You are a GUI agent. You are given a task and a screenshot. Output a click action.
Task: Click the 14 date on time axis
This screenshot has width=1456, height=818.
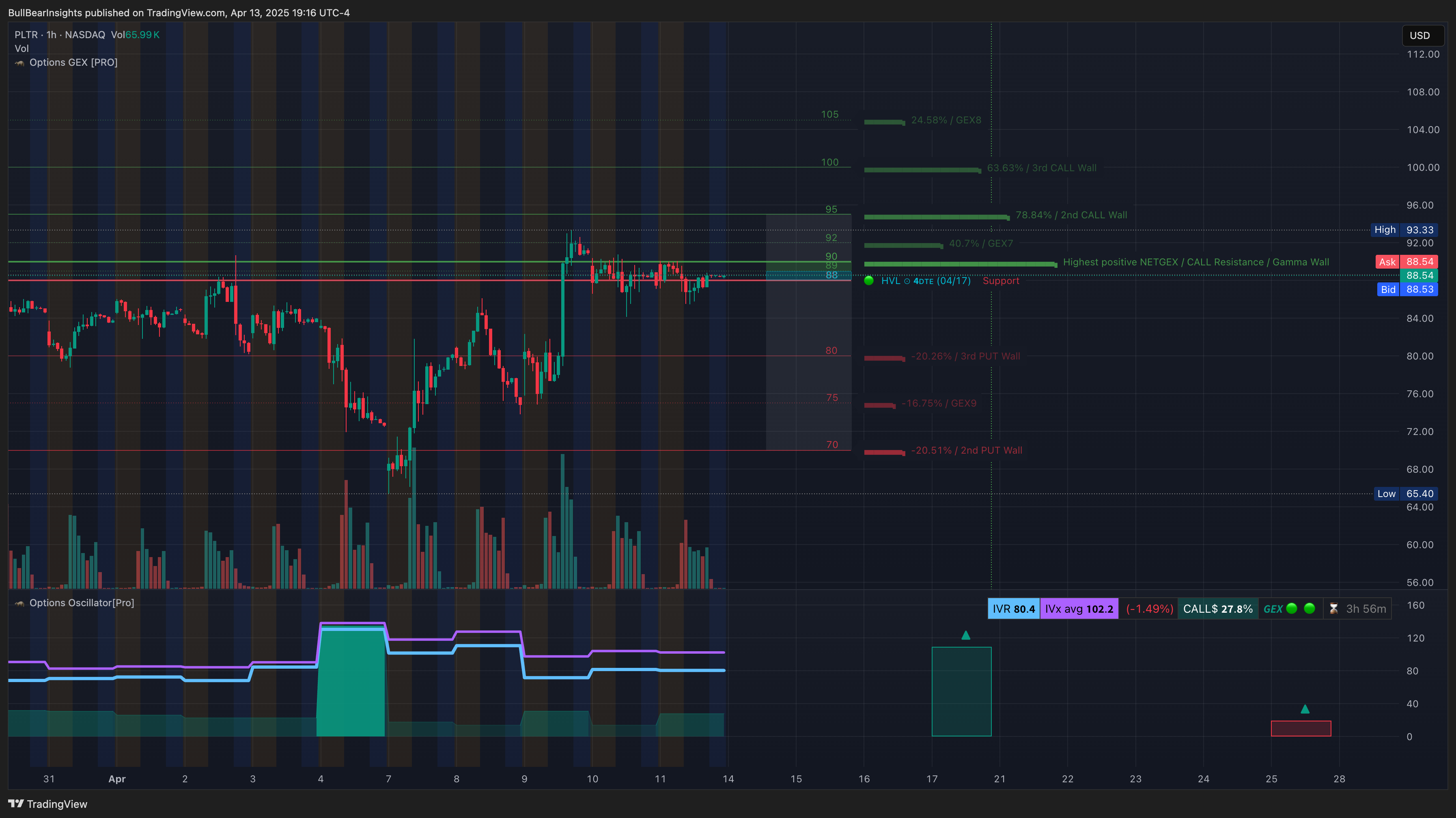coord(728,779)
